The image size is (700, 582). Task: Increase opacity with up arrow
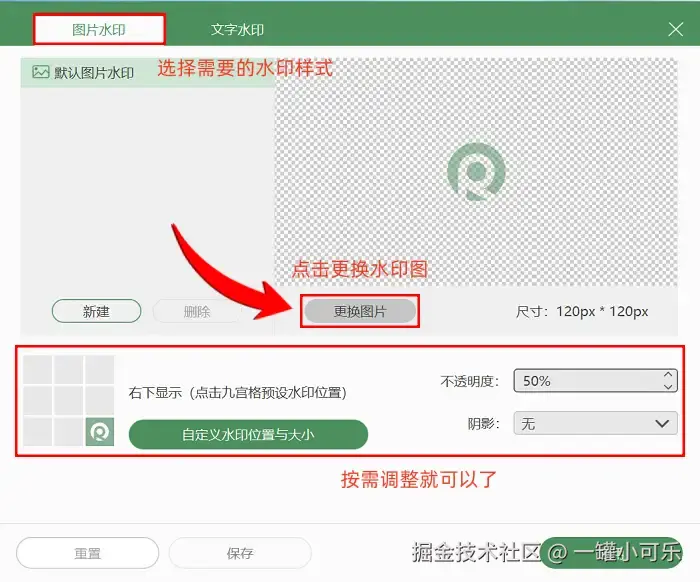(668, 375)
